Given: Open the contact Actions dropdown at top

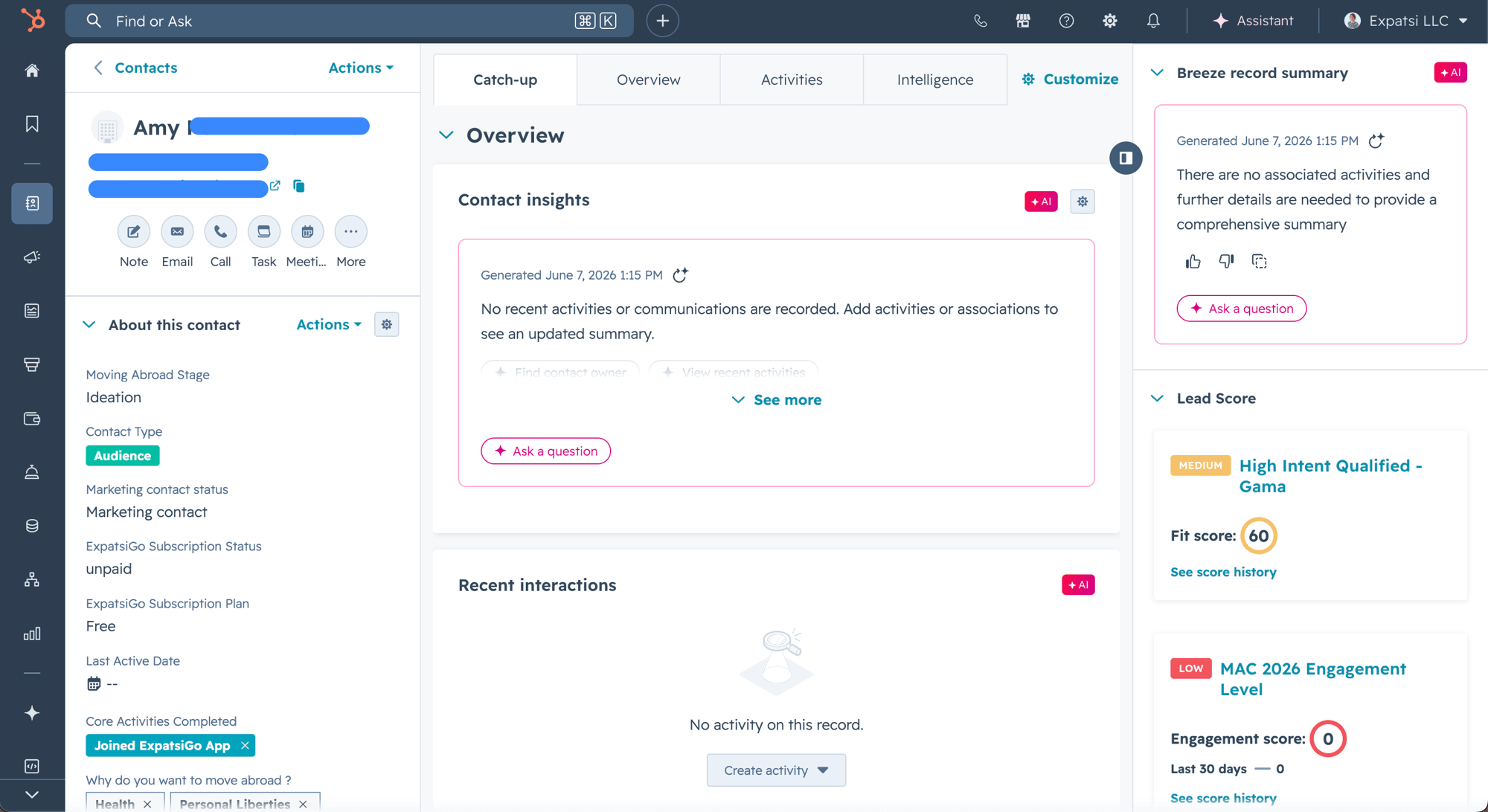Looking at the screenshot, I should (x=361, y=68).
